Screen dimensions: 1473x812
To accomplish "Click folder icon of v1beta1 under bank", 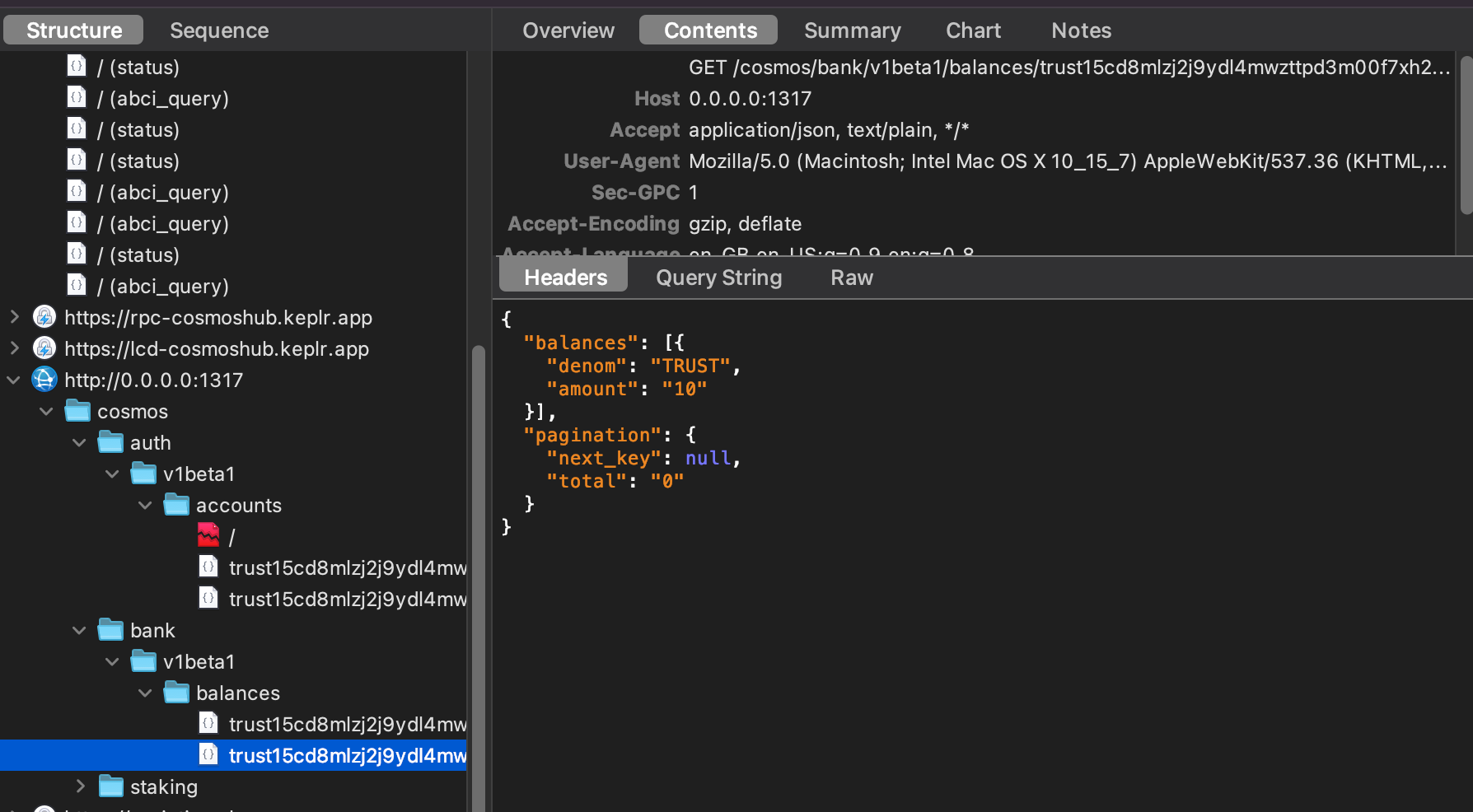I will pyautogui.click(x=143, y=660).
